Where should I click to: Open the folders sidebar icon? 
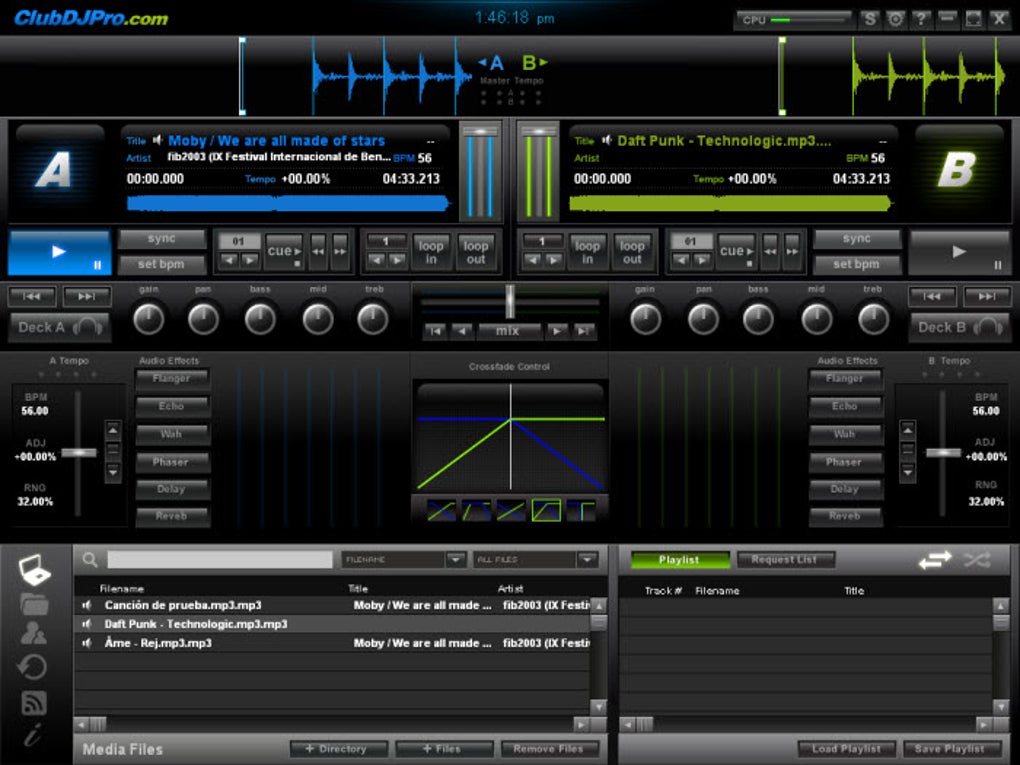pos(34,604)
